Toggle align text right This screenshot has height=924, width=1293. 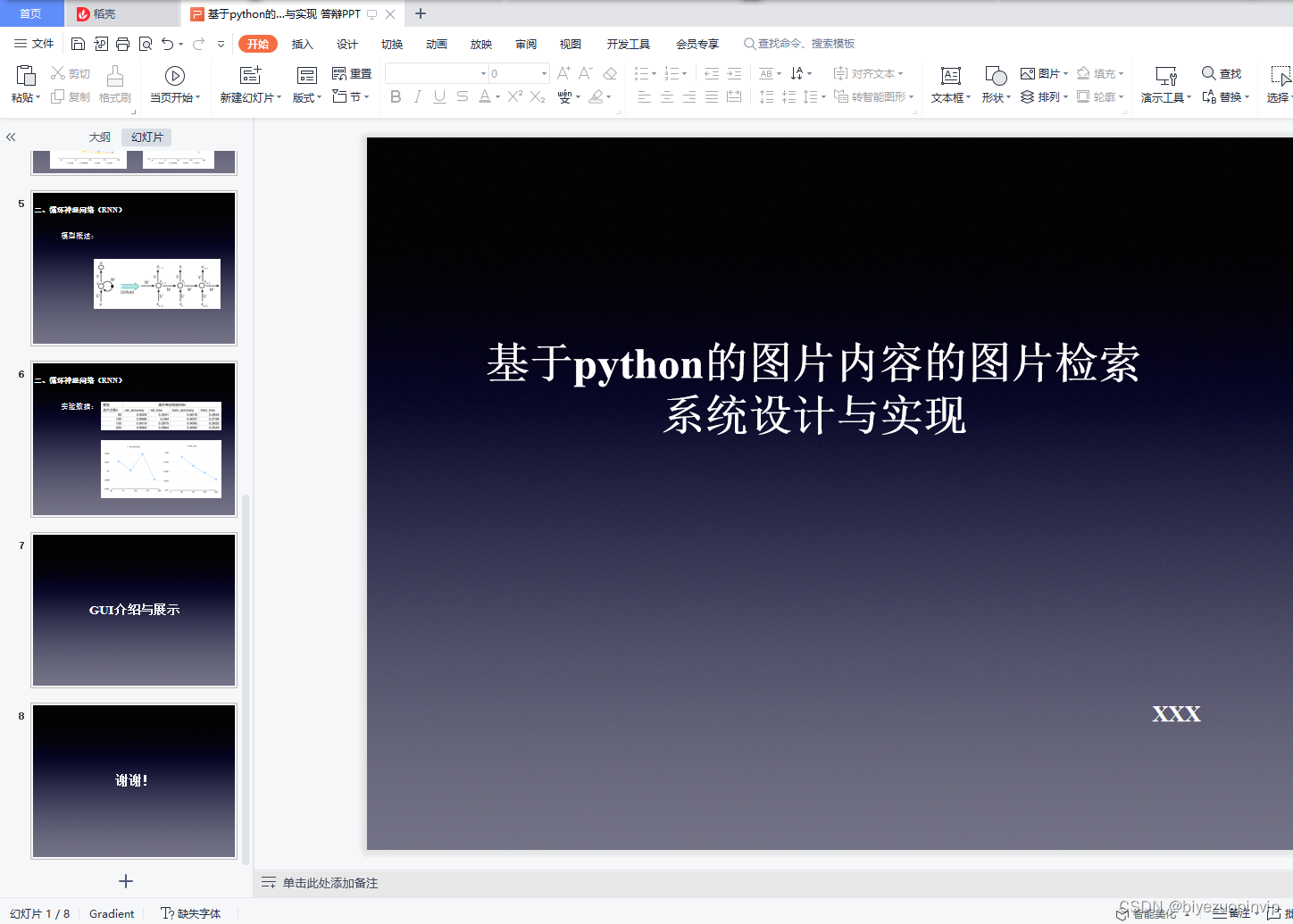(689, 96)
